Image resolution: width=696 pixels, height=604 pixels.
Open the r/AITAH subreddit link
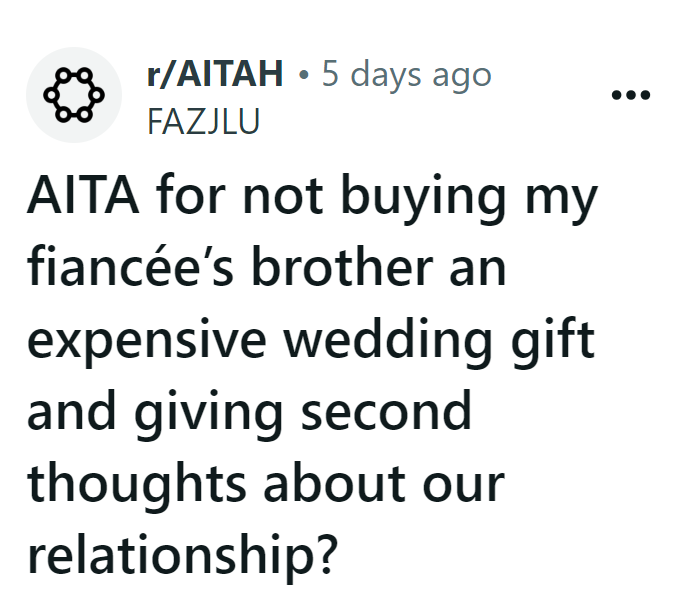(x=215, y=75)
